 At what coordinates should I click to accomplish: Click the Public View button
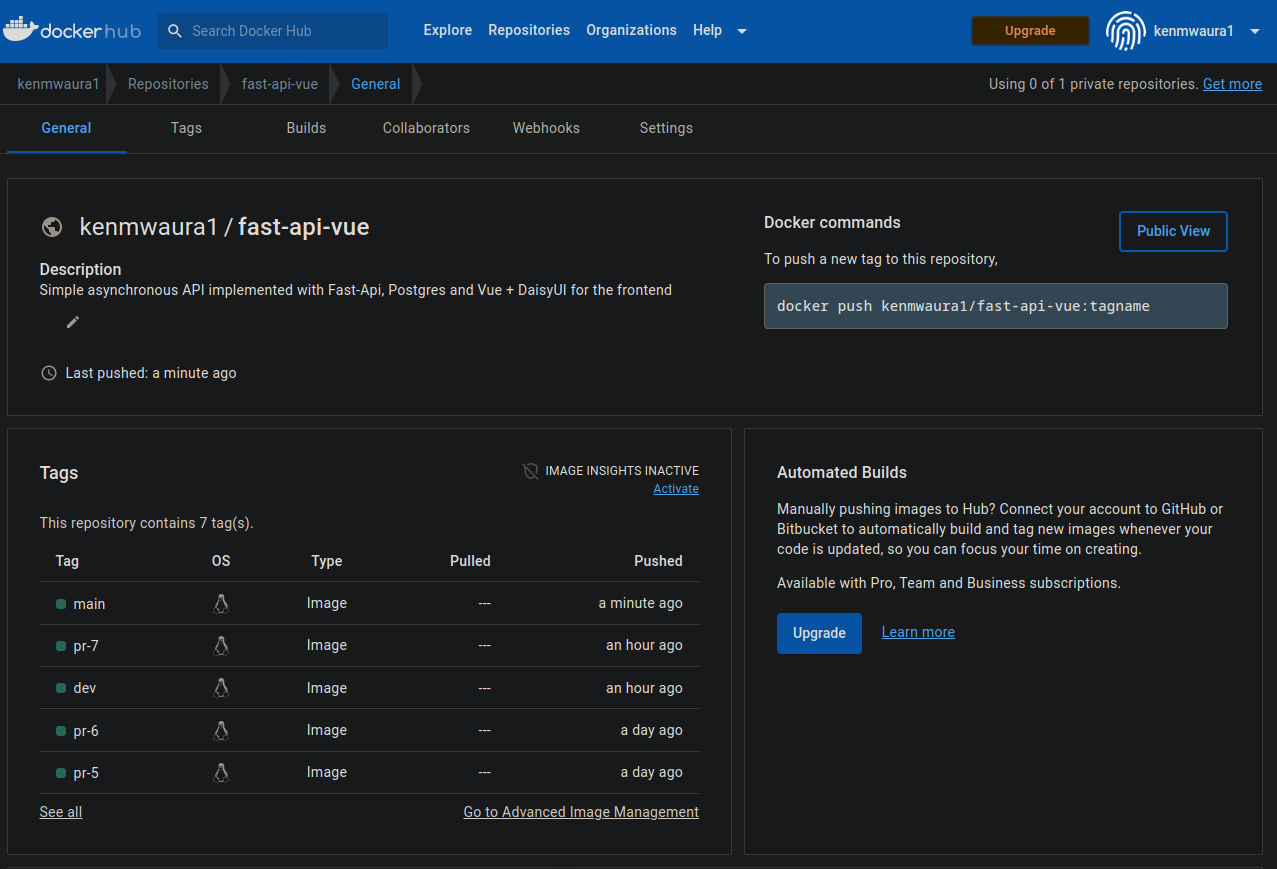[1173, 231]
